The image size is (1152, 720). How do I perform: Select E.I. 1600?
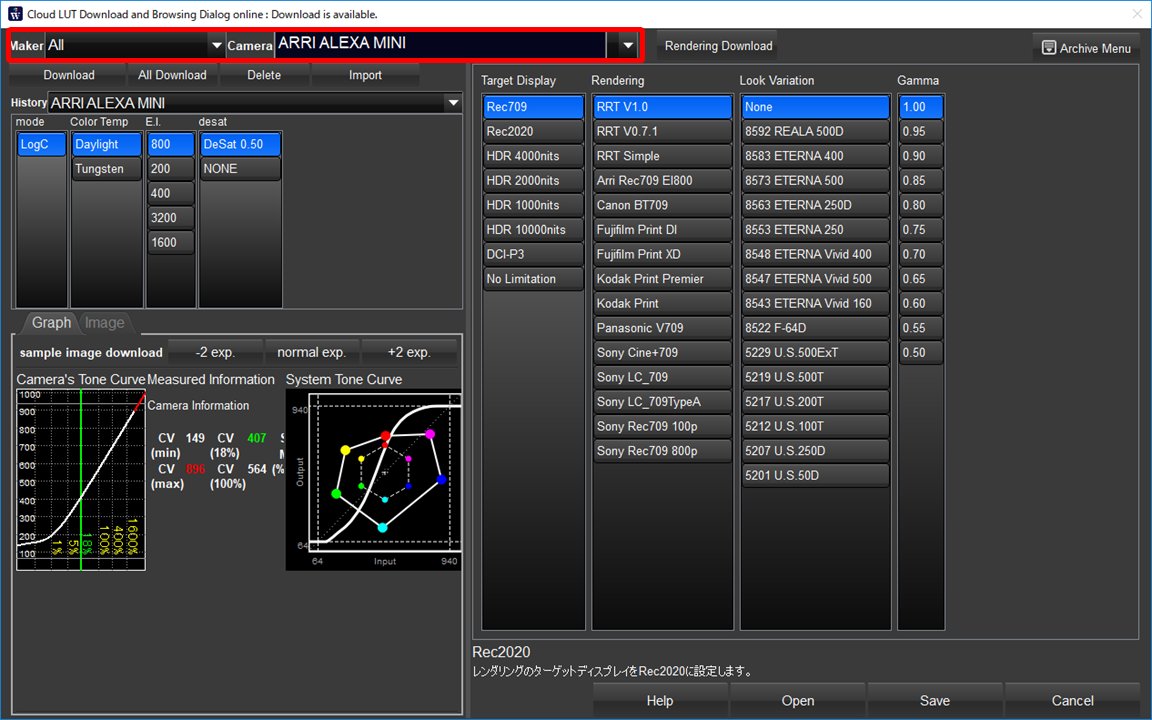tap(170, 242)
